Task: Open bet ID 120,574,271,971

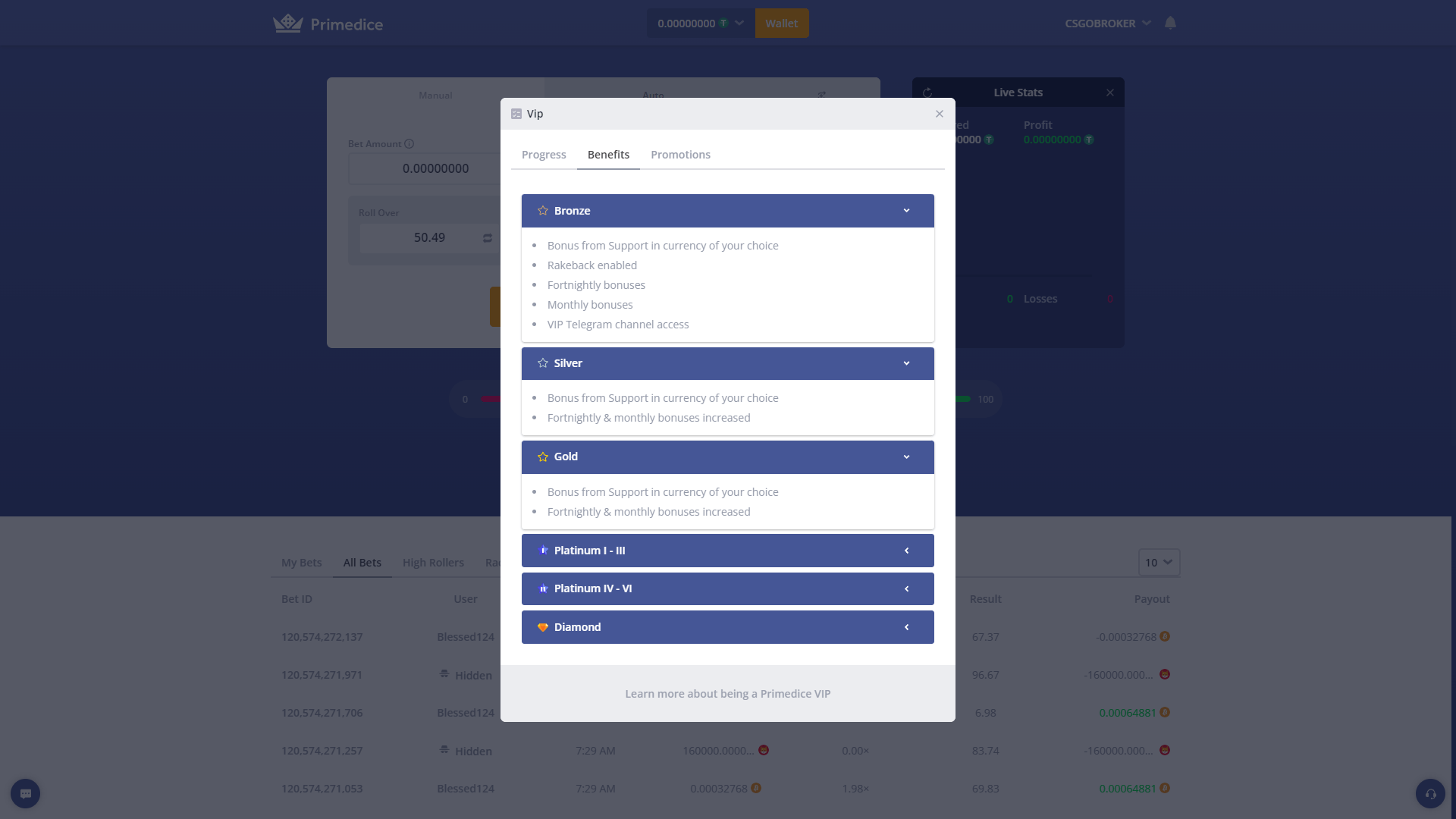Action: coord(322,675)
